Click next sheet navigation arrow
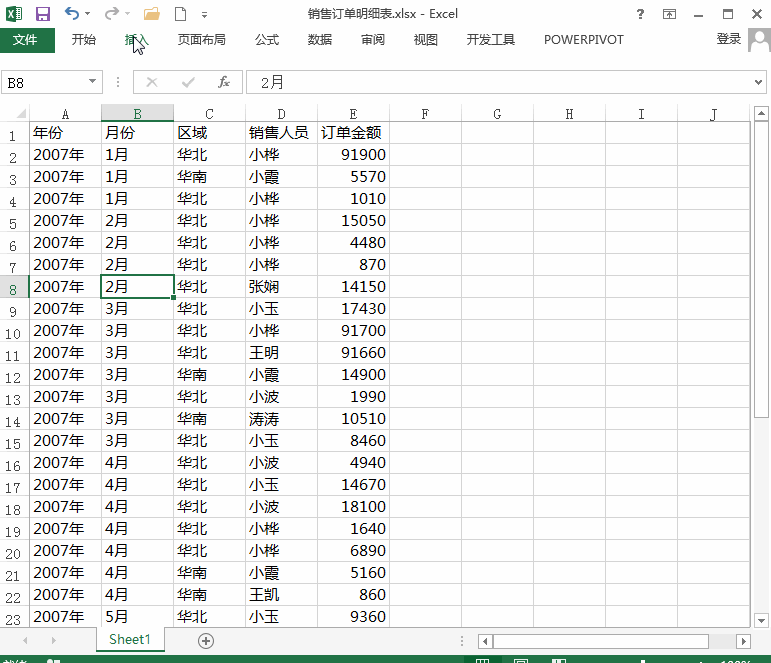 [x=54, y=640]
